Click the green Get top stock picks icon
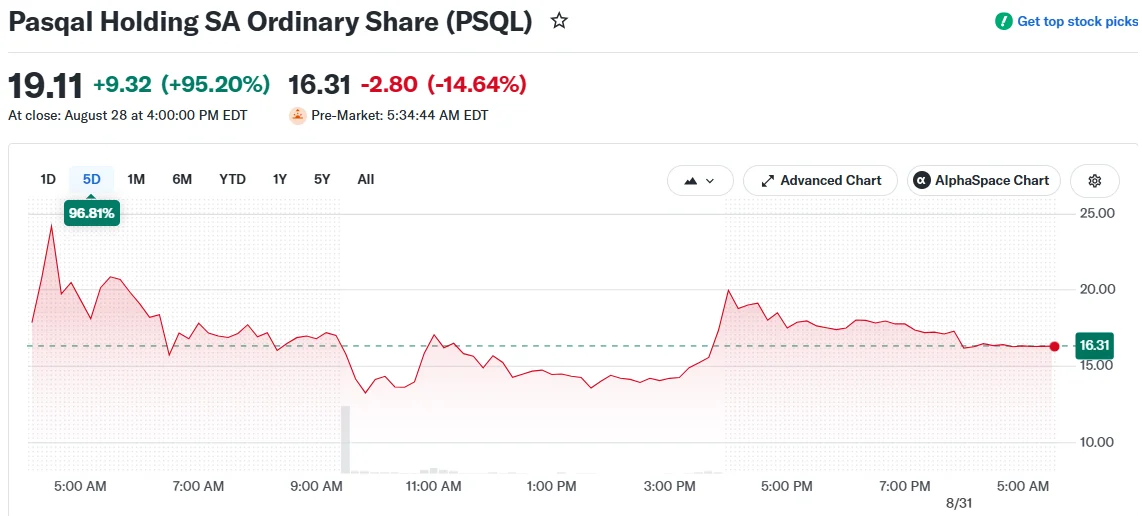Image resolution: width=1142 pixels, height=516 pixels. pos(1004,21)
